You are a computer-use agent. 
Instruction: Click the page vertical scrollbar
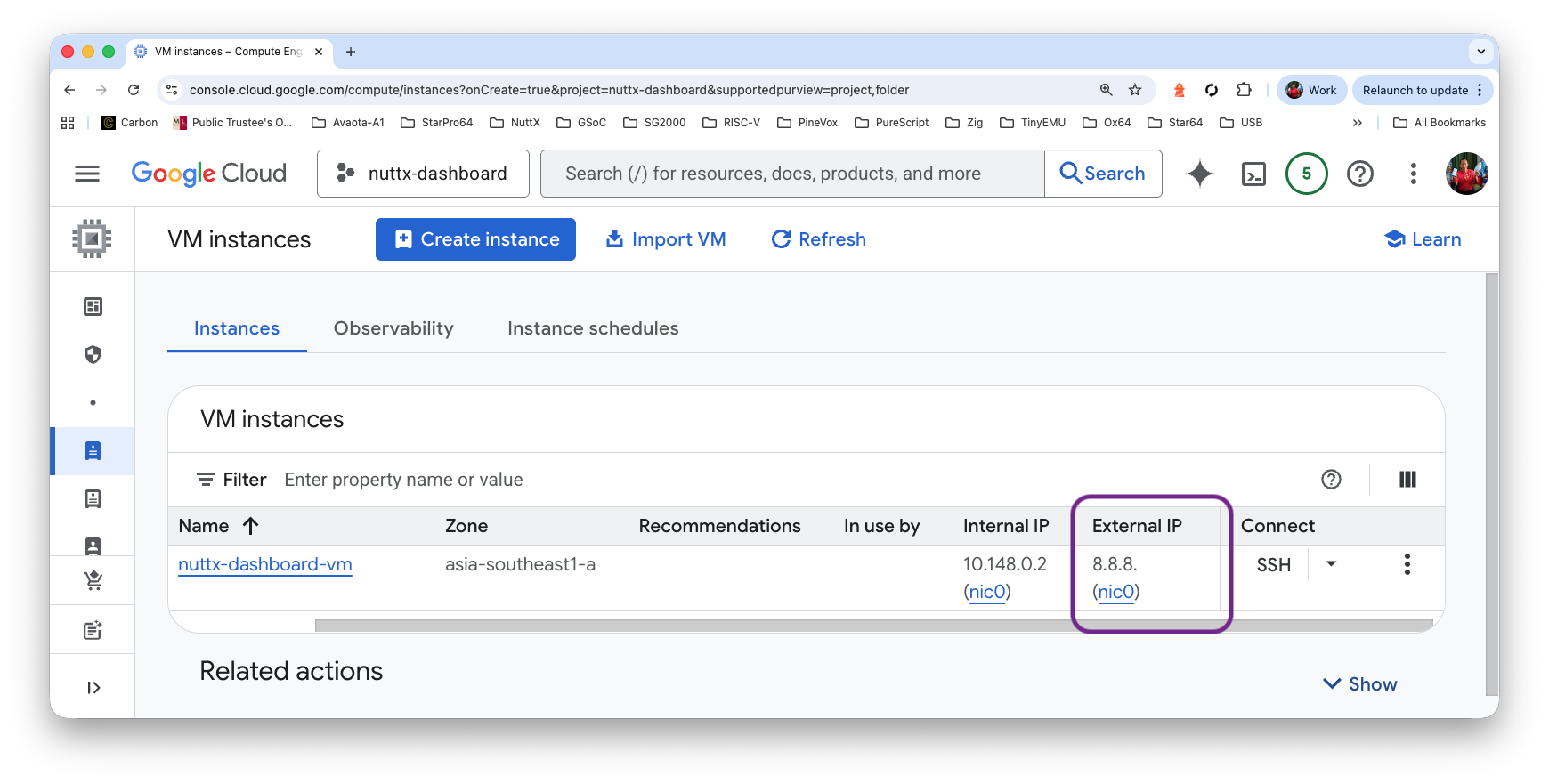(1492, 484)
